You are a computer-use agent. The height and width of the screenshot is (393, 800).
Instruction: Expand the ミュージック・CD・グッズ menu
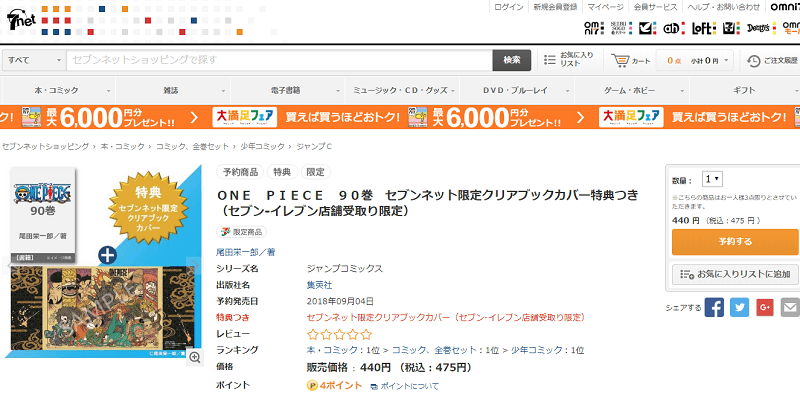[x=403, y=90]
